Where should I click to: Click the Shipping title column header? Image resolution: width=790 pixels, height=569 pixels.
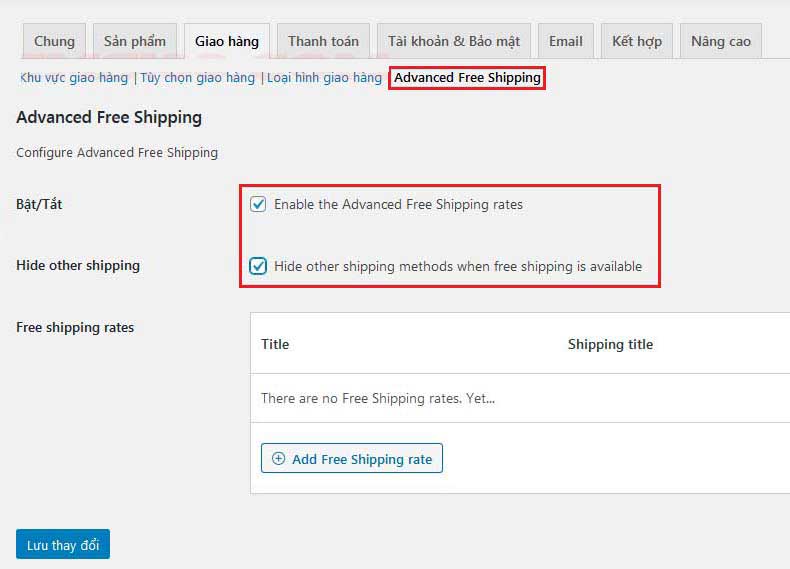[x=610, y=344]
